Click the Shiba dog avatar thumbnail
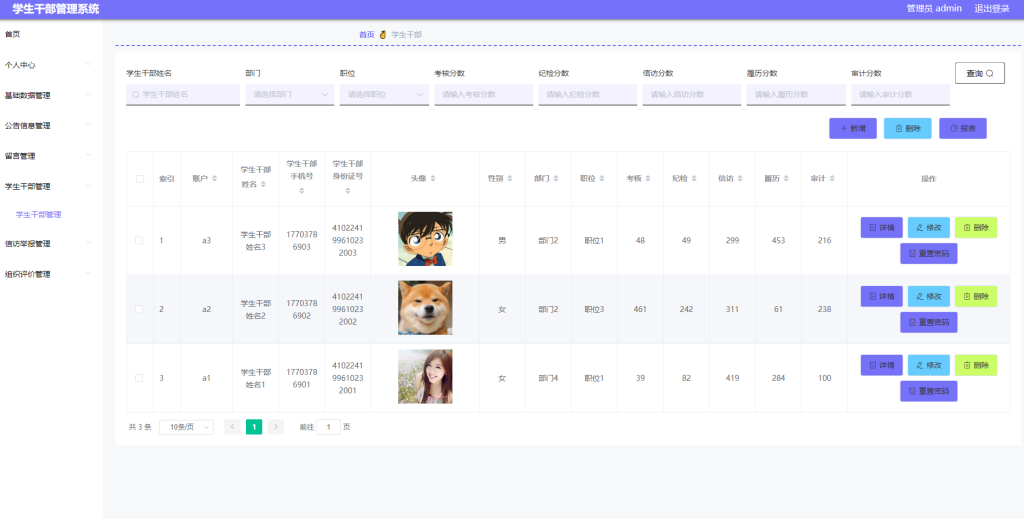1024x519 pixels. pyautogui.click(x=425, y=308)
